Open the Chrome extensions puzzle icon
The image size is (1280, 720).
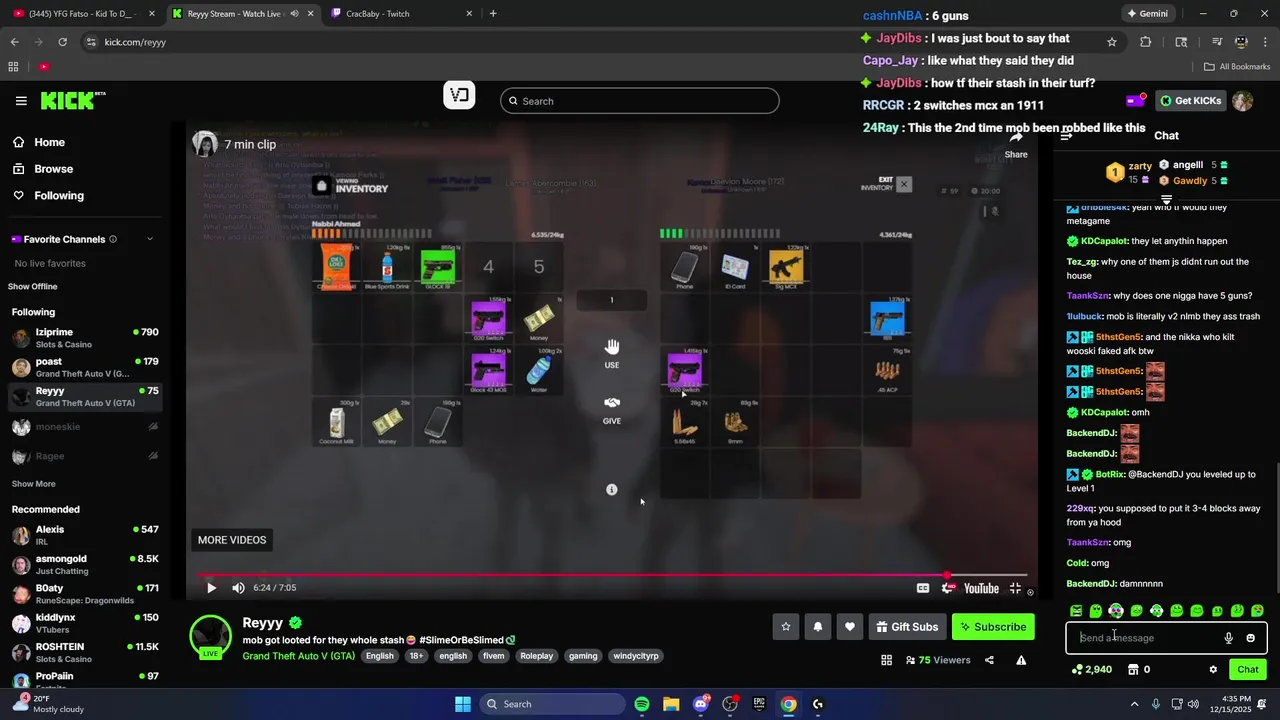pos(1146,42)
